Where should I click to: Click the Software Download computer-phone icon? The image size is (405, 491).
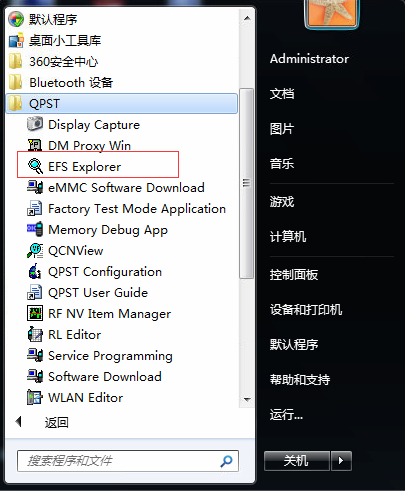[35, 376]
